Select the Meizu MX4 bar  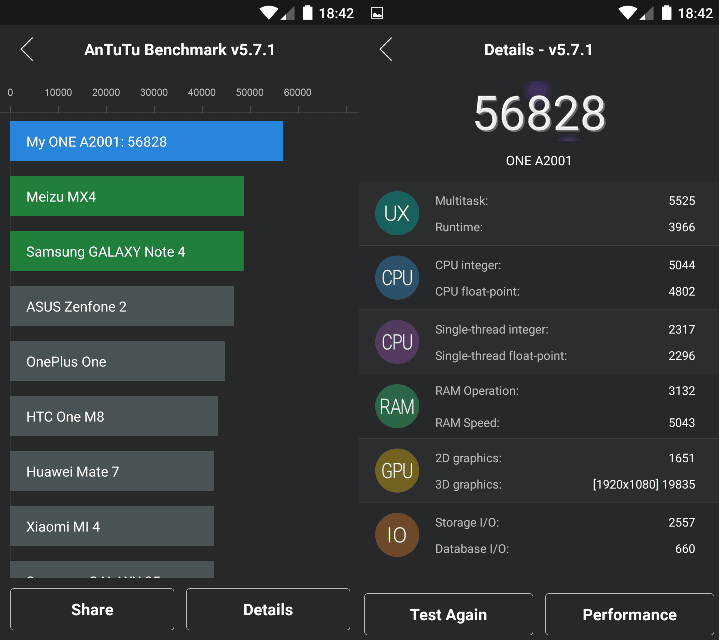[127, 196]
